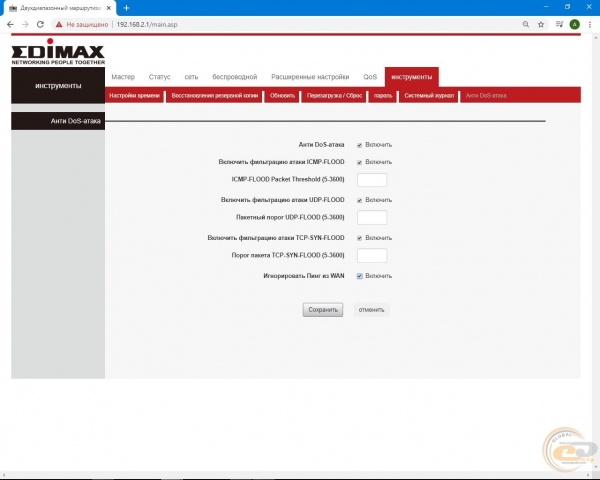Open the Статус tab
600x480 pixels.
click(160, 77)
